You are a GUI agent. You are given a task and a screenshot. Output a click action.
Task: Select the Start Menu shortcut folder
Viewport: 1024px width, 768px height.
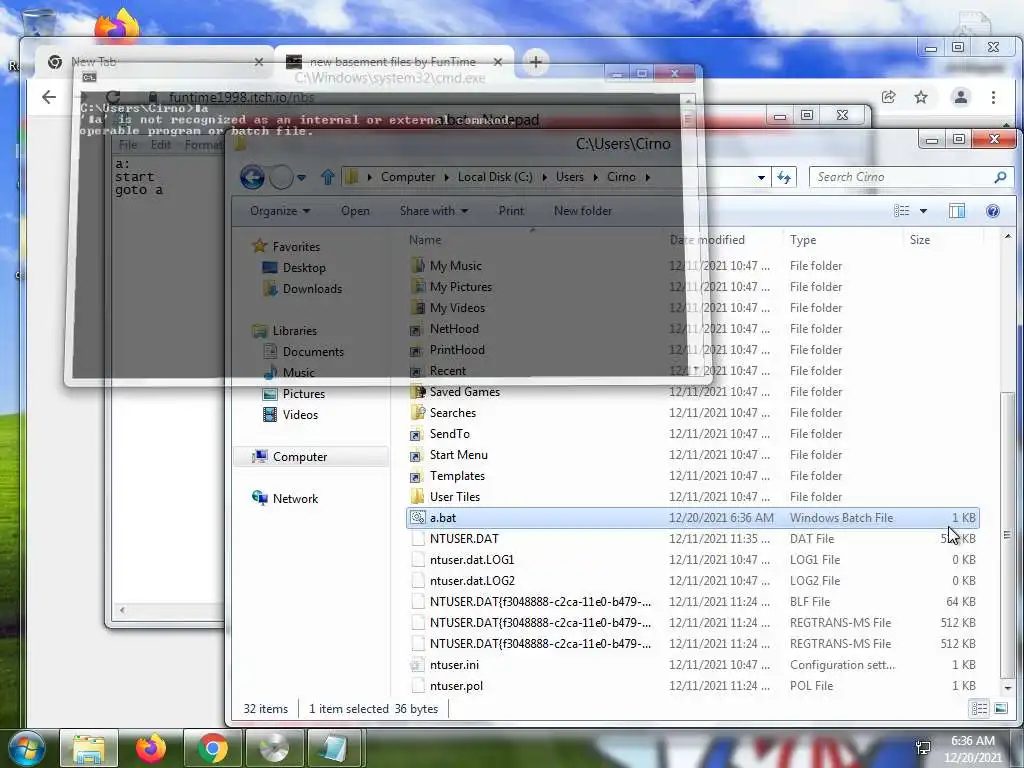point(458,455)
